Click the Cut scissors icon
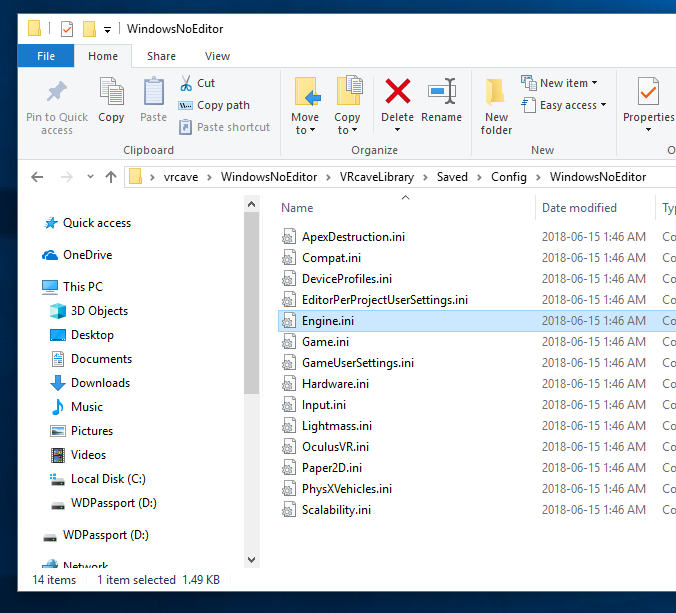The width and height of the screenshot is (676, 613). tap(186, 83)
